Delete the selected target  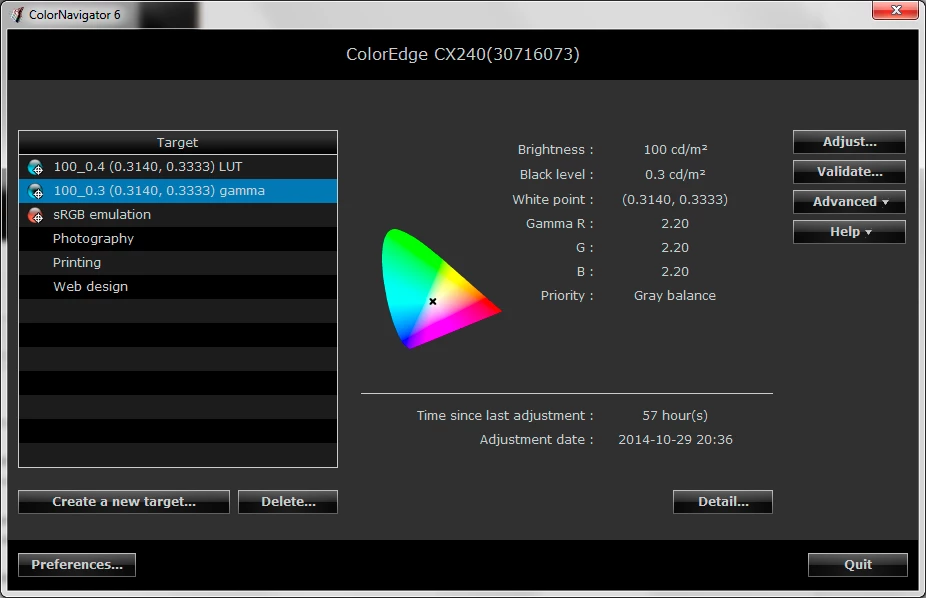pos(288,502)
